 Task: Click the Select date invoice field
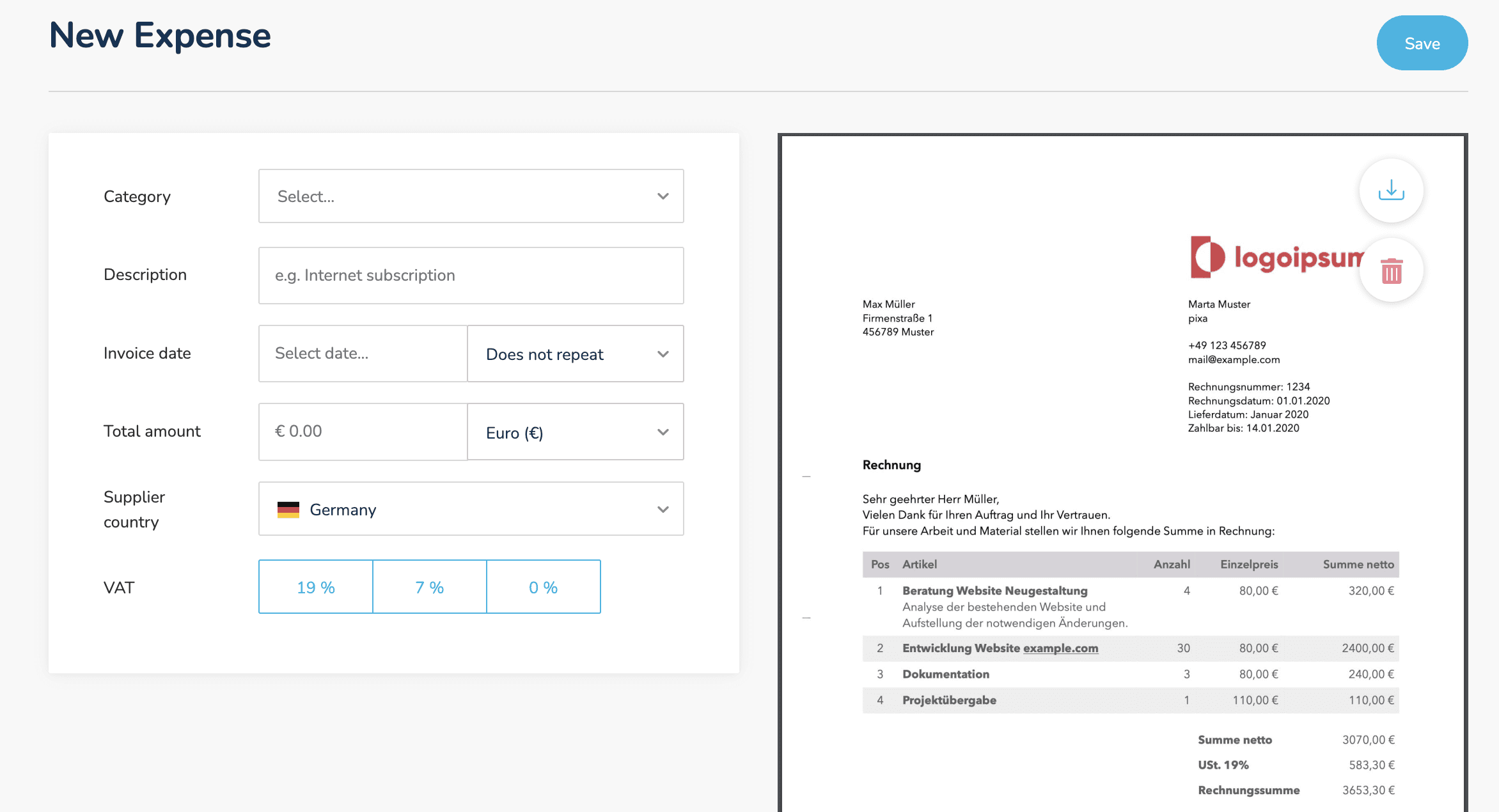coord(363,354)
